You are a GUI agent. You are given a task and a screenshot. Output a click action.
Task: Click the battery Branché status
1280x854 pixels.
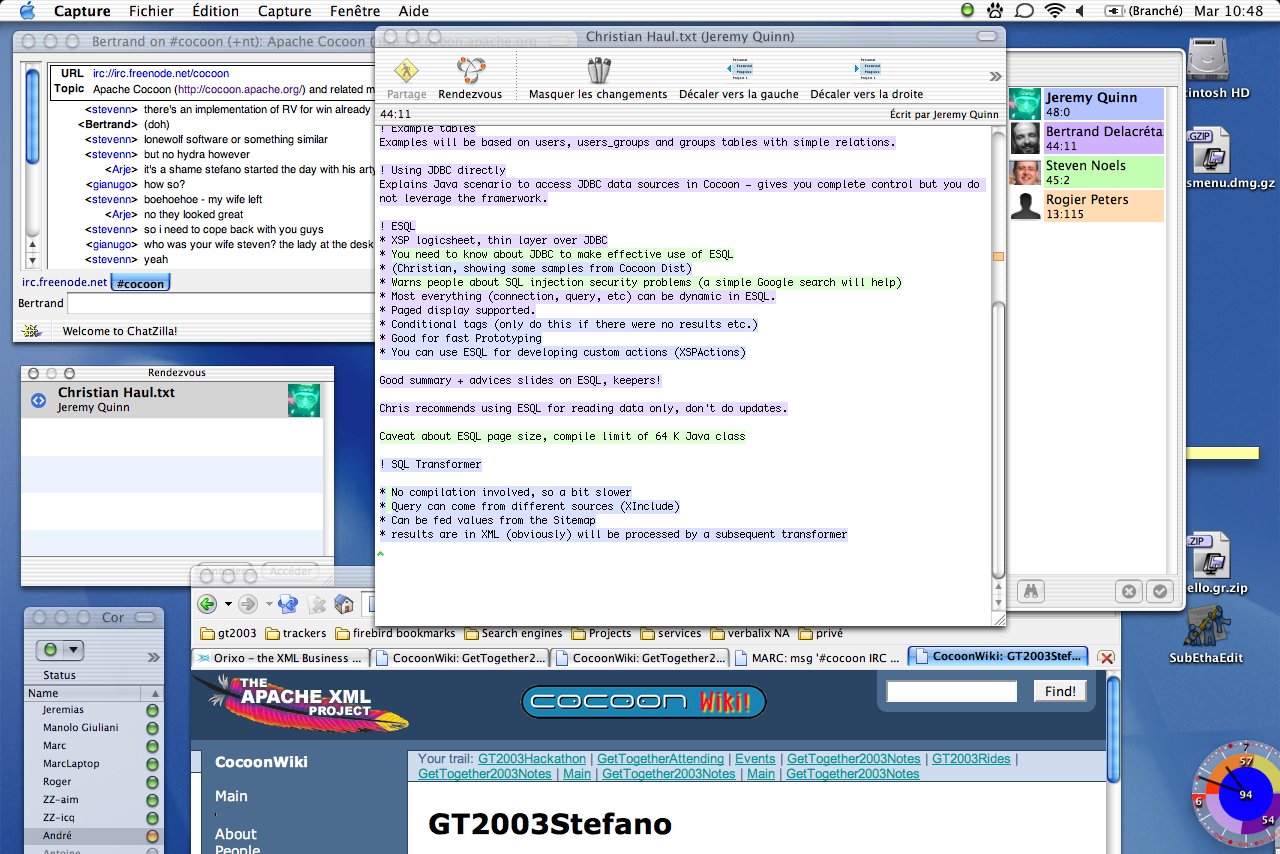click(x=1143, y=11)
